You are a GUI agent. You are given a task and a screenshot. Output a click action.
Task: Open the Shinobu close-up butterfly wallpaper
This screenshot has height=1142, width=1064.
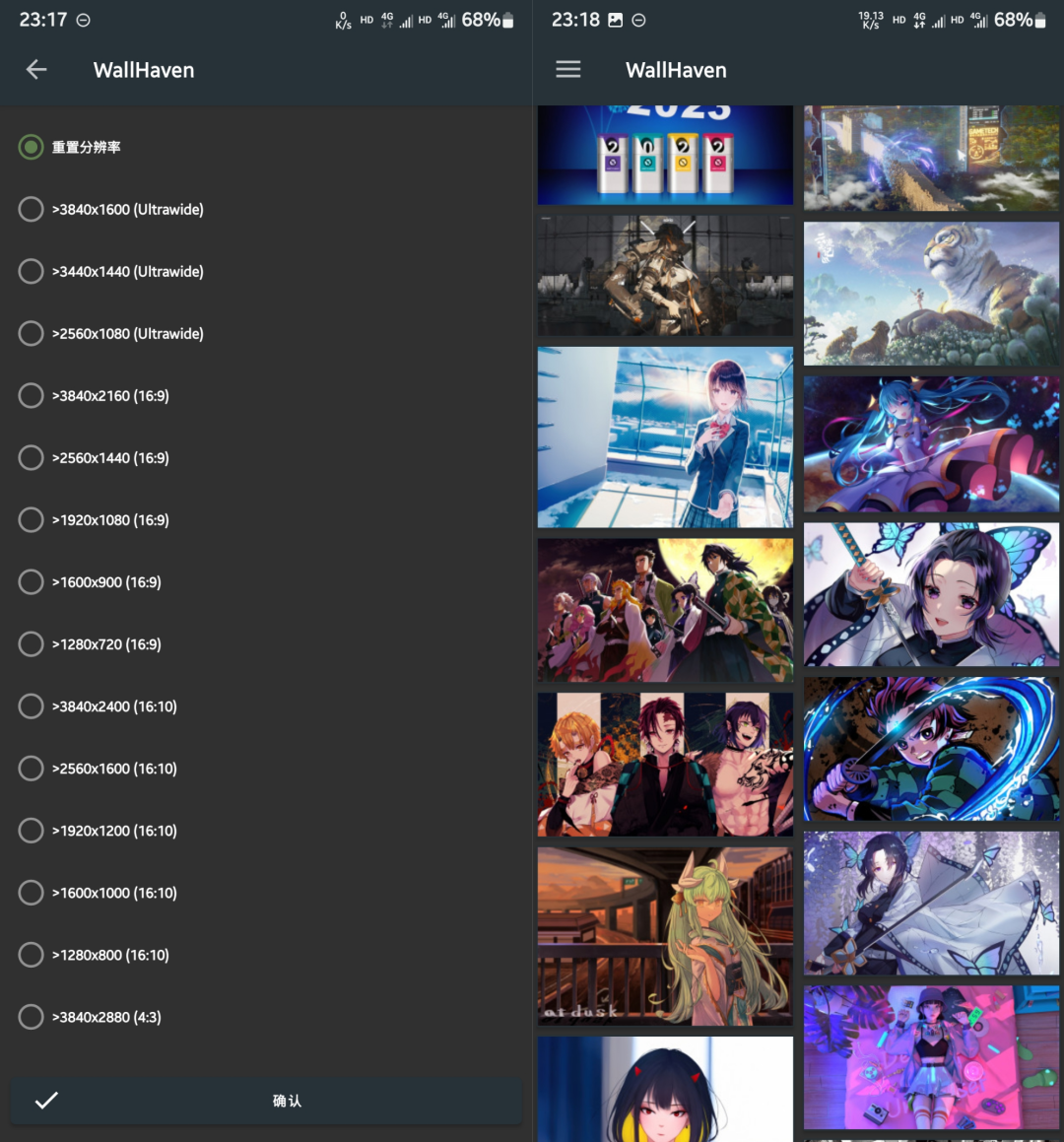point(931,594)
